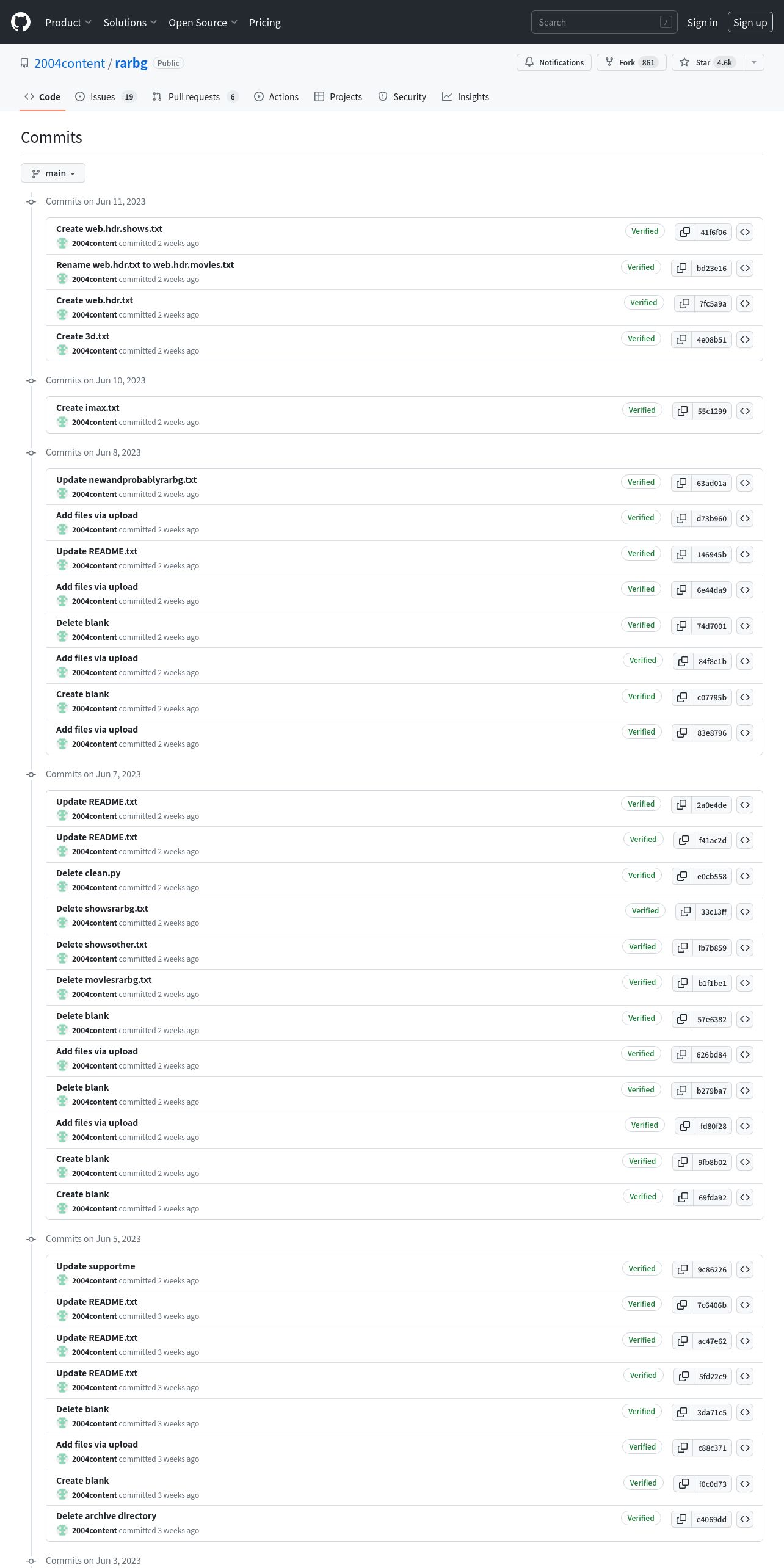Copy full SHA for commit e4069dd
The image size is (784, 1568).
[681, 1519]
